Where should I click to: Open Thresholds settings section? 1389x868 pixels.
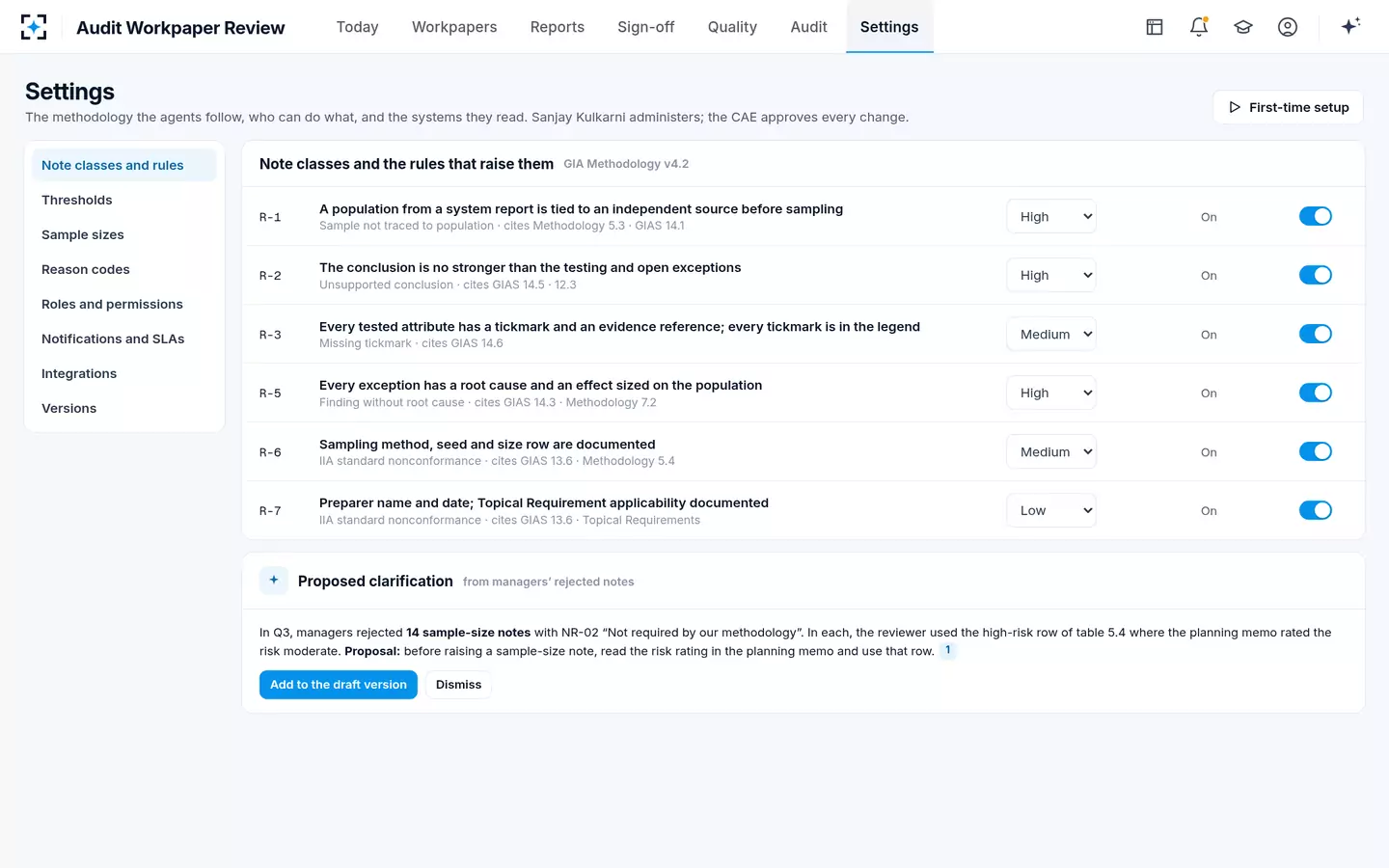124,200
